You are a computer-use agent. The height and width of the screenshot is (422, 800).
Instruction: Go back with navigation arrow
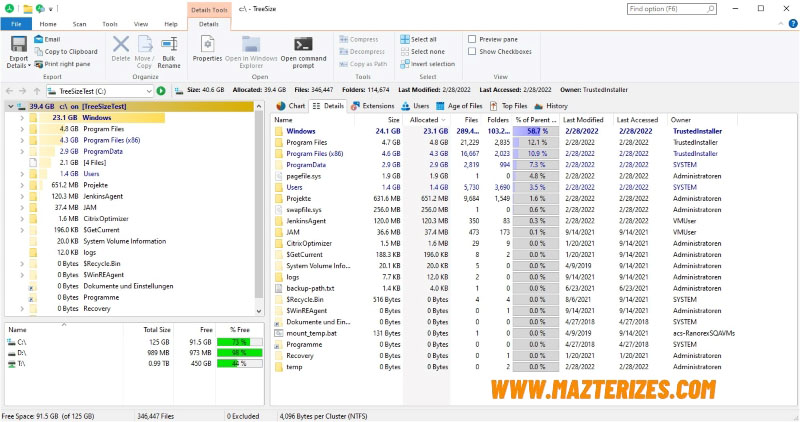click(x=10, y=91)
